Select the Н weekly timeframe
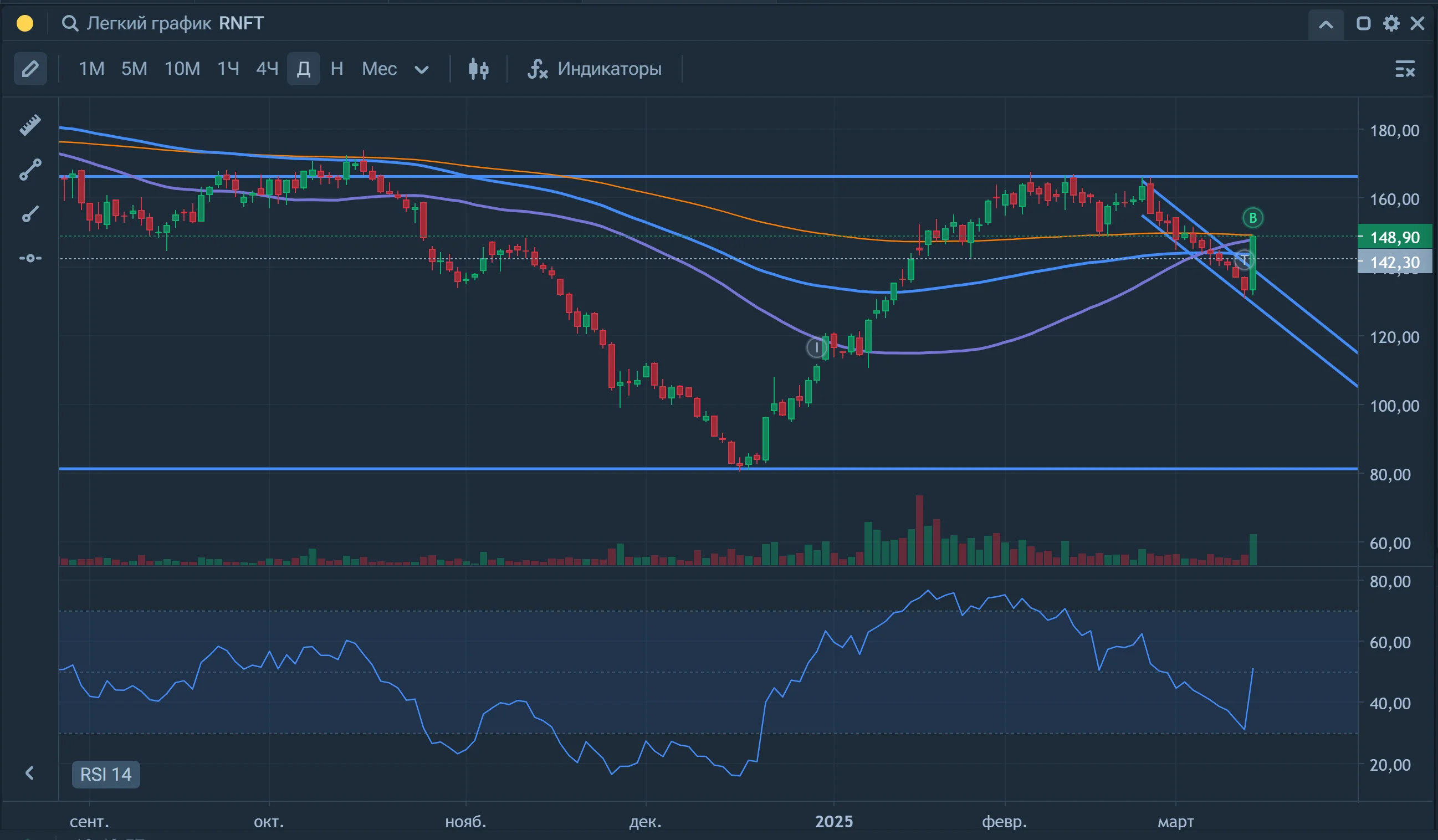This screenshot has height=840, width=1438. pyautogui.click(x=337, y=69)
